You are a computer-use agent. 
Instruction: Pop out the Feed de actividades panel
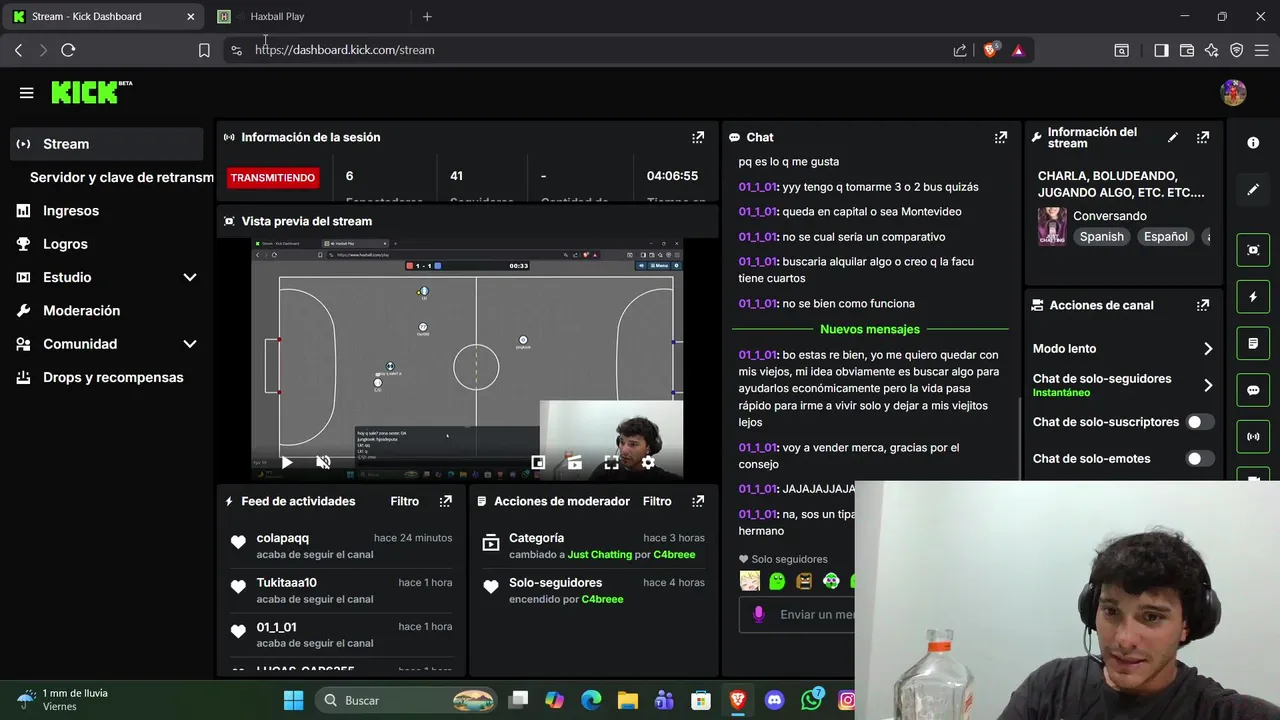(x=446, y=501)
